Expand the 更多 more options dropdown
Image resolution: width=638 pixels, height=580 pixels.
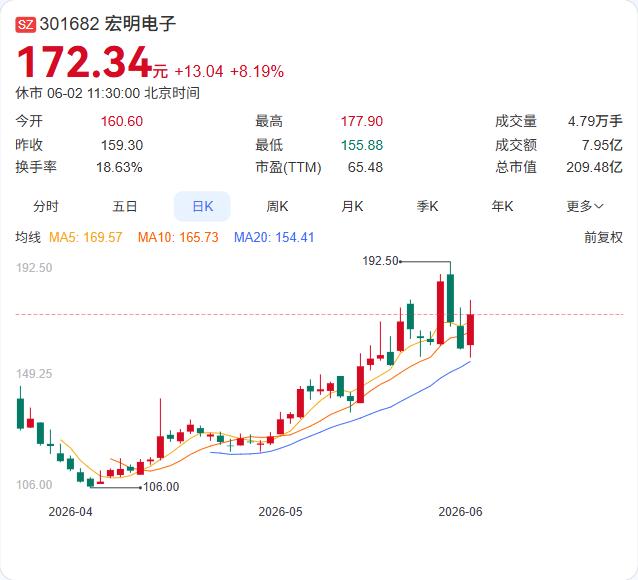585,206
